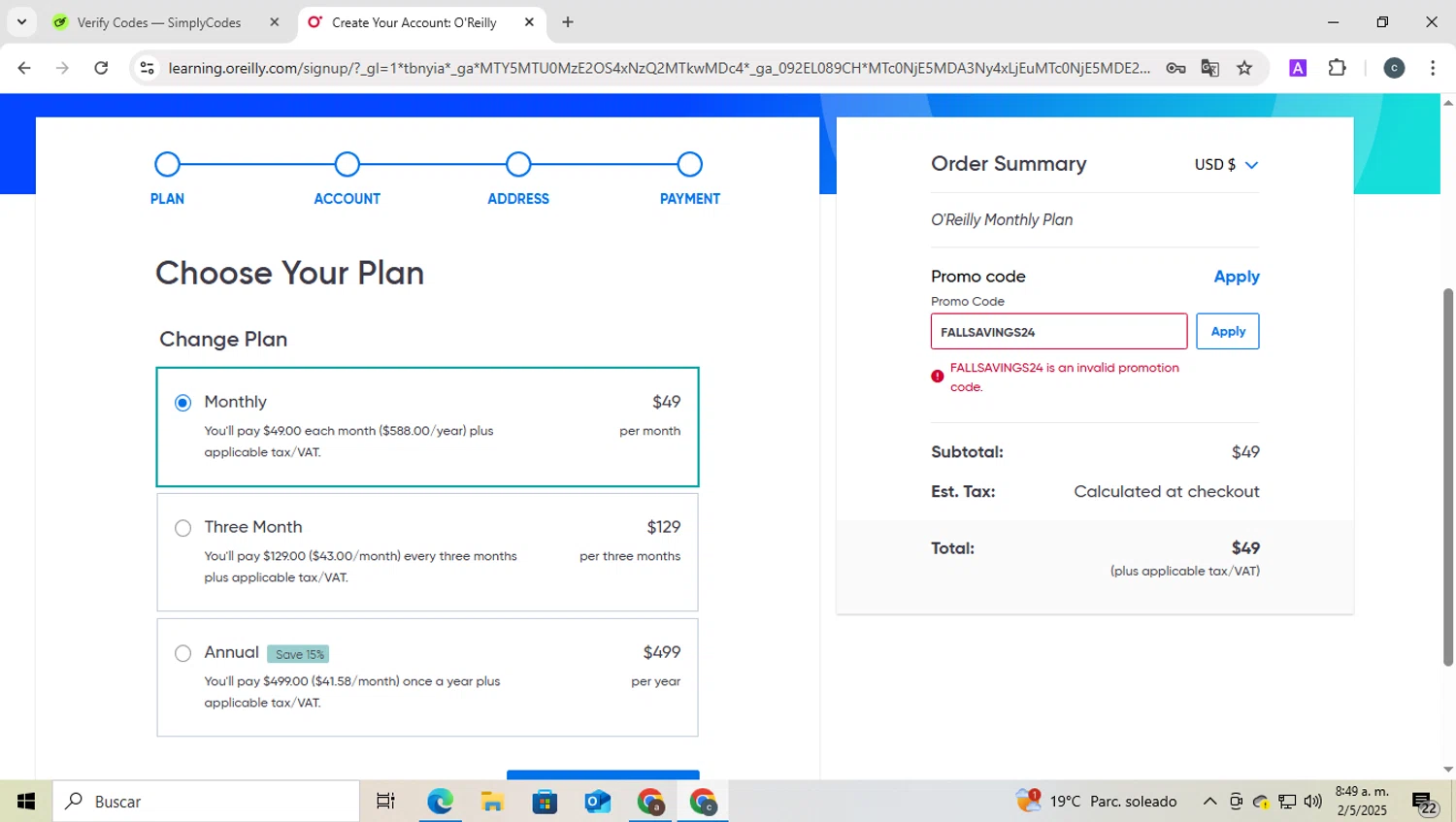Open the network icon in the tray
This screenshot has width=1456, height=822.
pos(1287,802)
